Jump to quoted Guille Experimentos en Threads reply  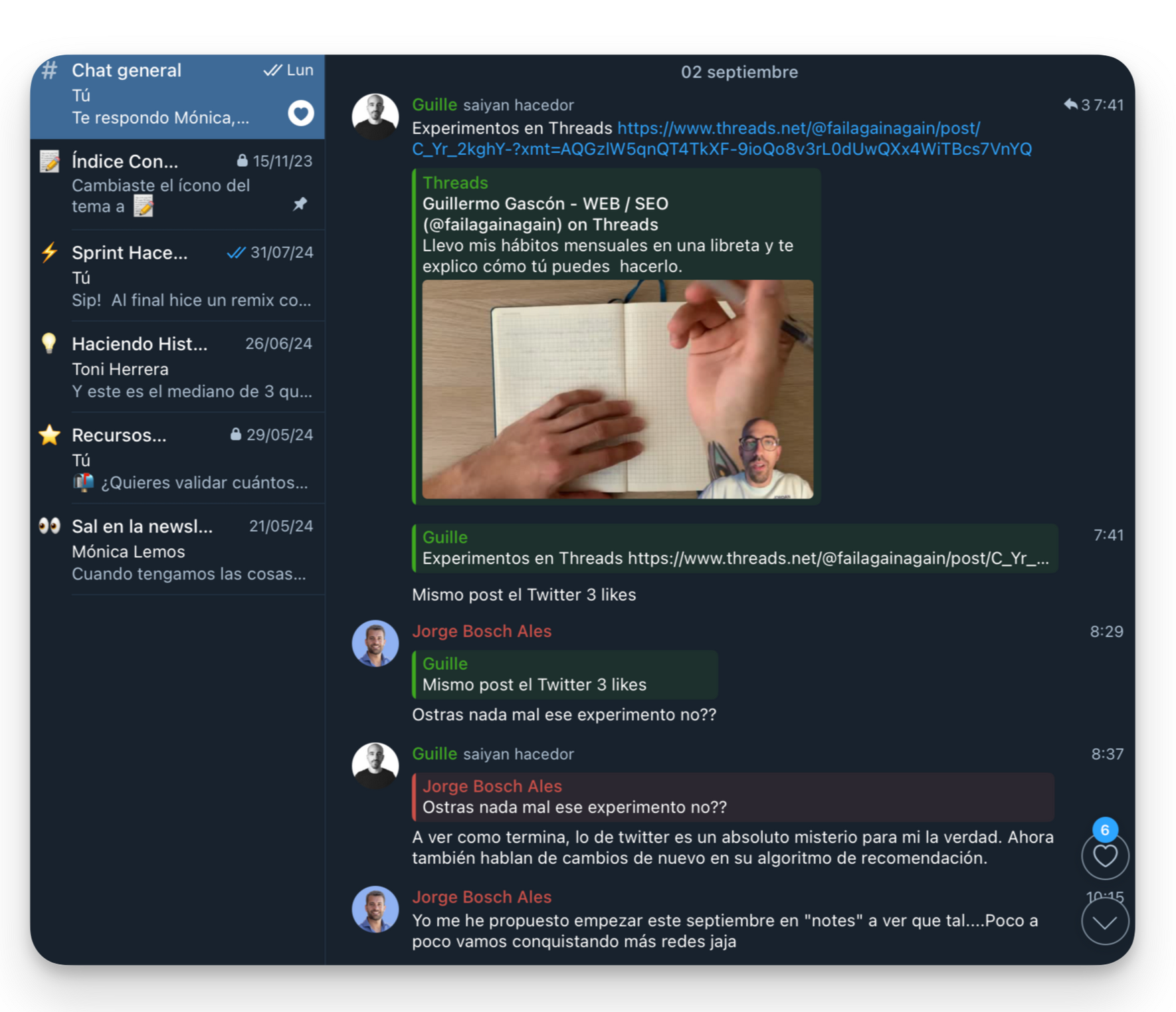point(734,548)
